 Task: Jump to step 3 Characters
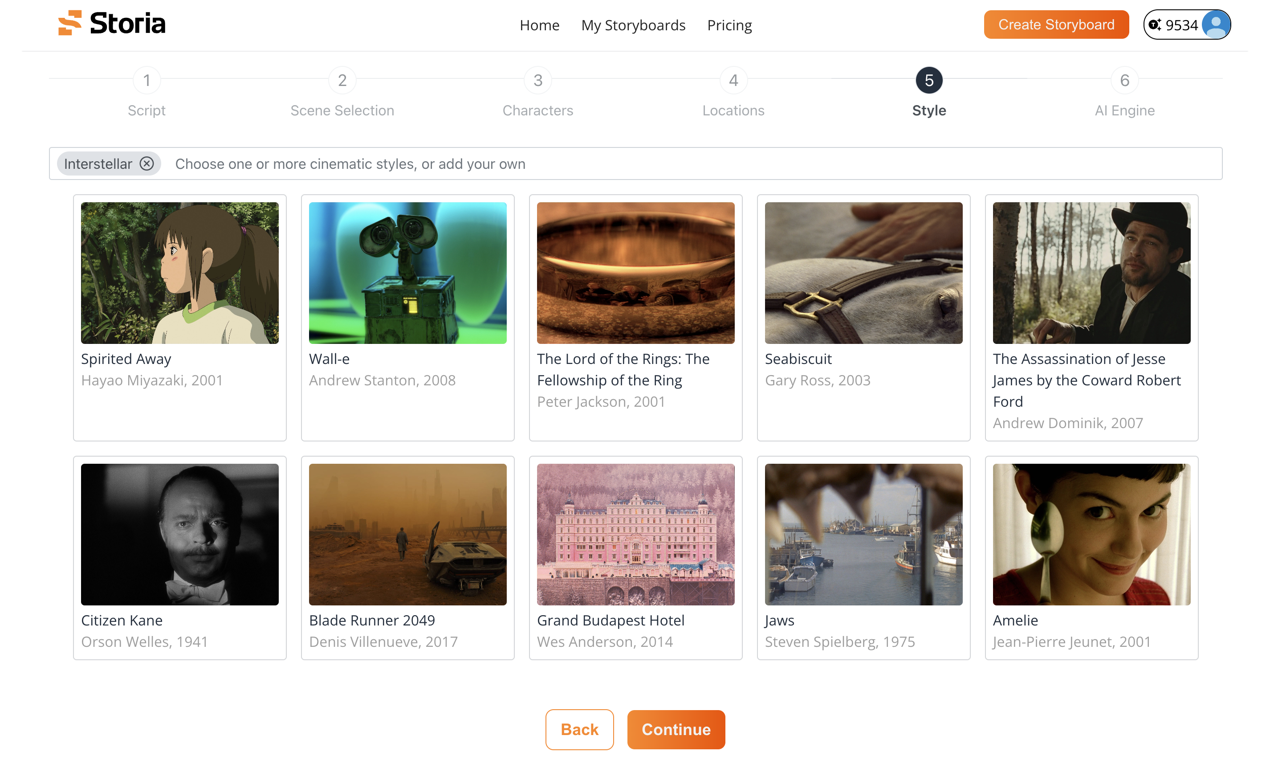pyautogui.click(x=538, y=93)
